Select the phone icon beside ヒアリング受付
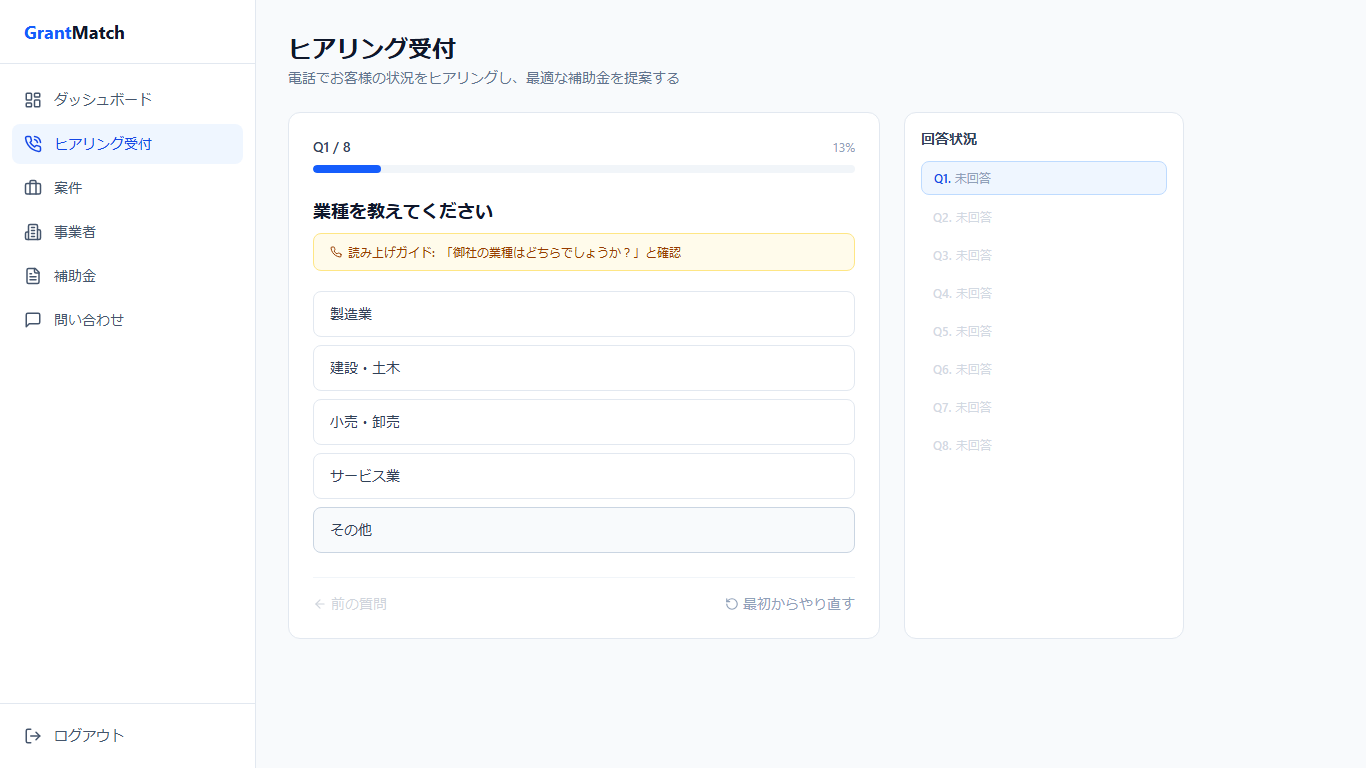This screenshot has width=1366, height=768. point(32,143)
